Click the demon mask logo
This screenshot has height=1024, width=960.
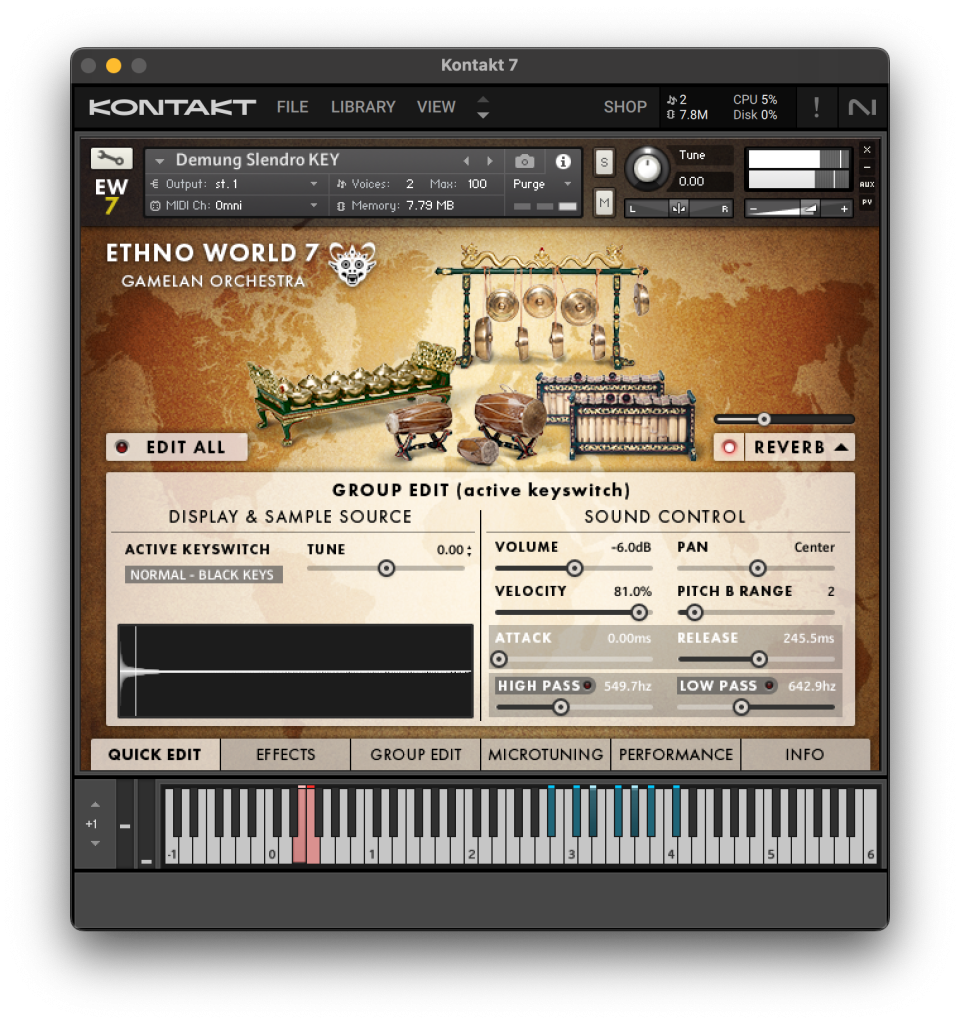point(352,263)
